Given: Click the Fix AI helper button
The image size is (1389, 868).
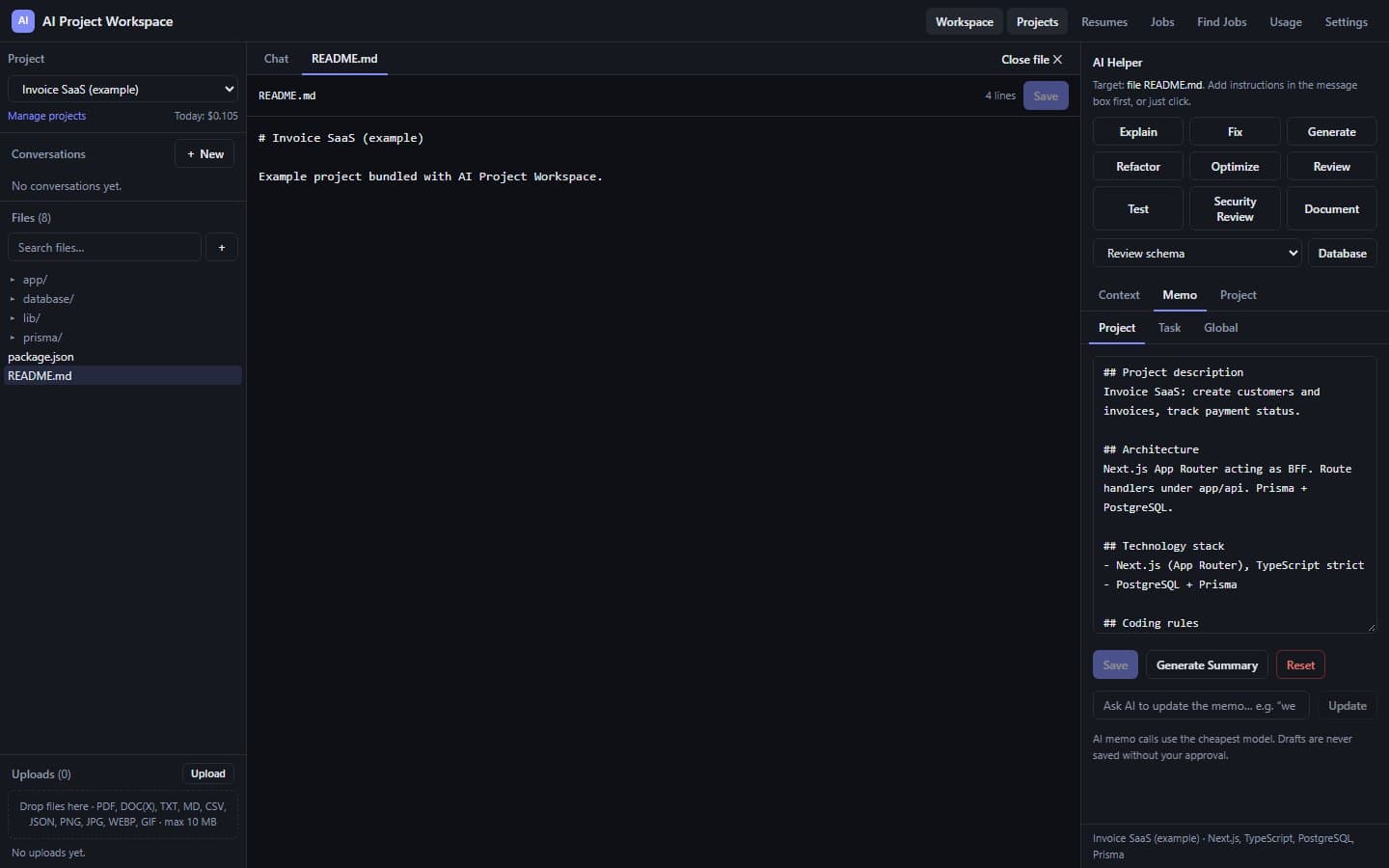Looking at the screenshot, I should [x=1235, y=132].
